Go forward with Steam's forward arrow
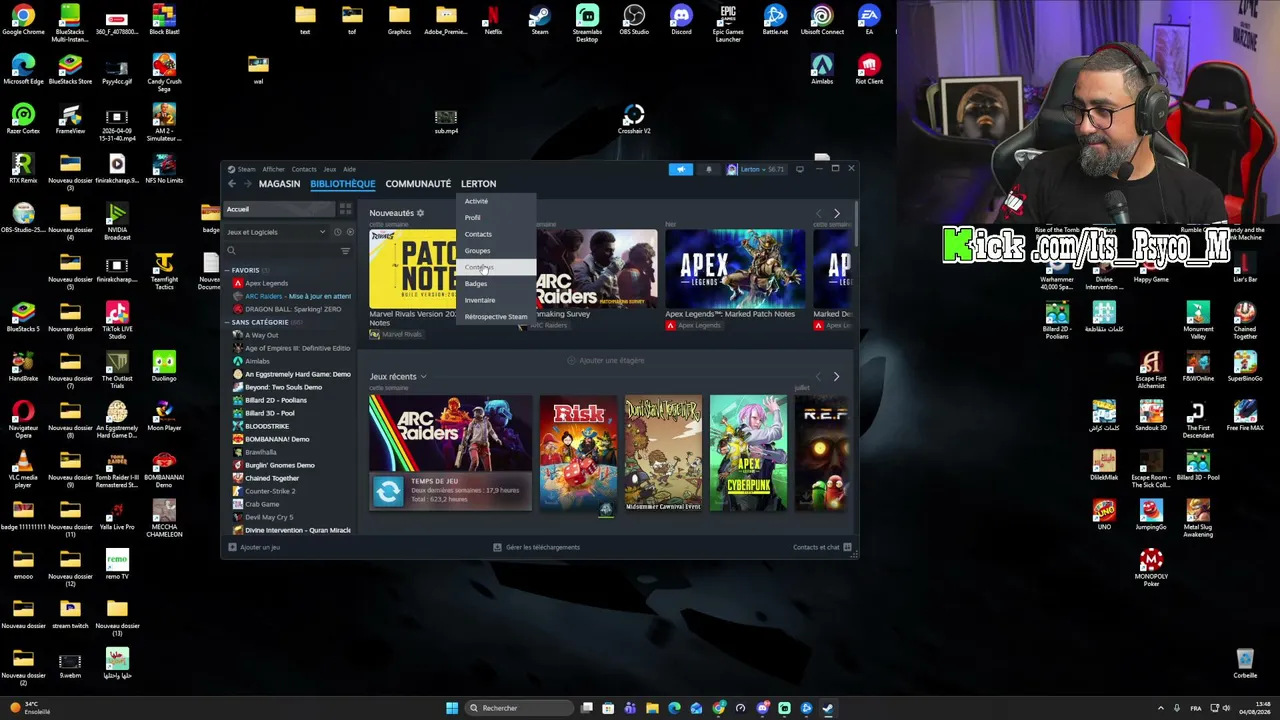The width and height of the screenshot is (1280, 720). [247, 184]
